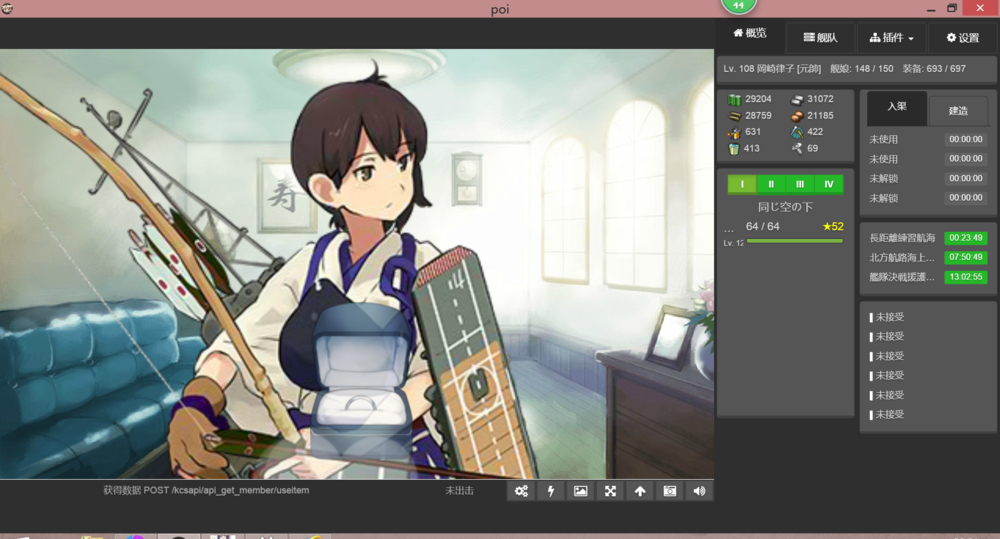Screen dimensions: 1000x539
Task: Take a screenshot with the camera icon
Action: [x=670, y=491]
